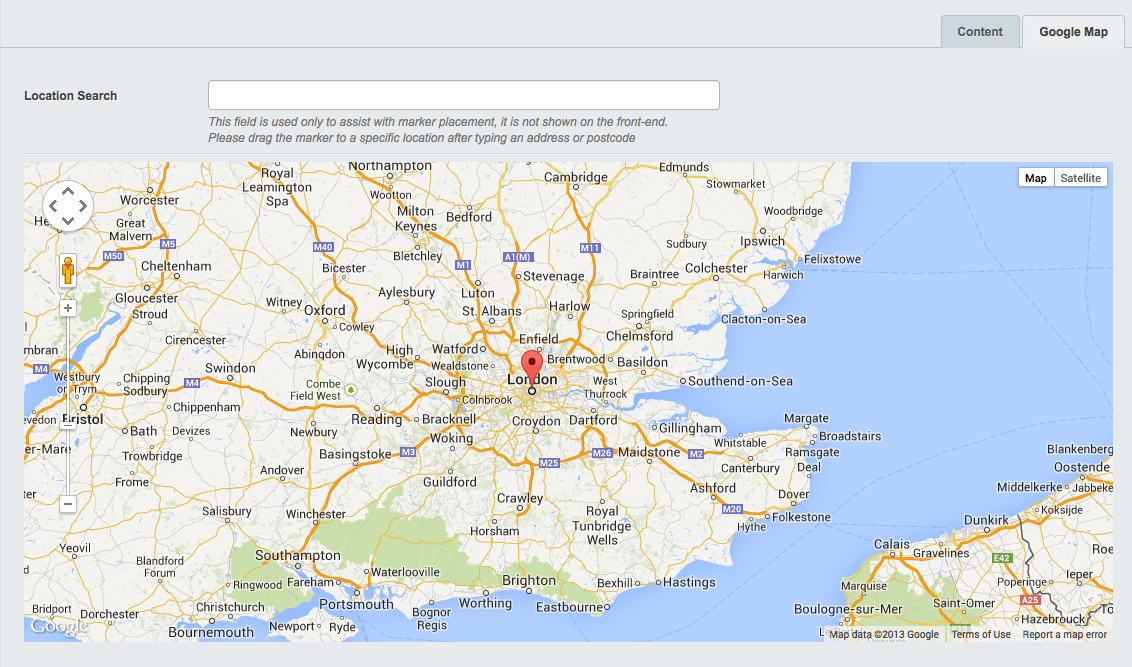Click the Canterbury label on the map
The width and height of the screenshot is (1132, 667).
tap(750, 468)
